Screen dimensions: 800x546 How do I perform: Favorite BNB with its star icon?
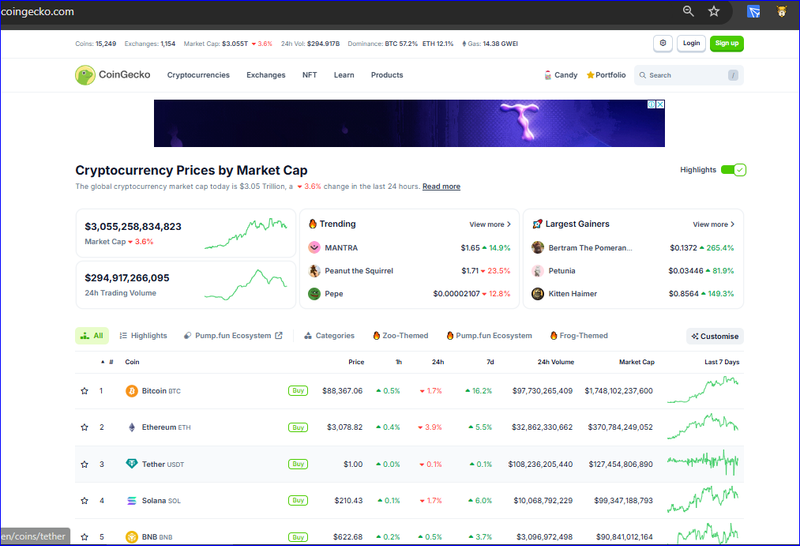(x=85, y=537)
